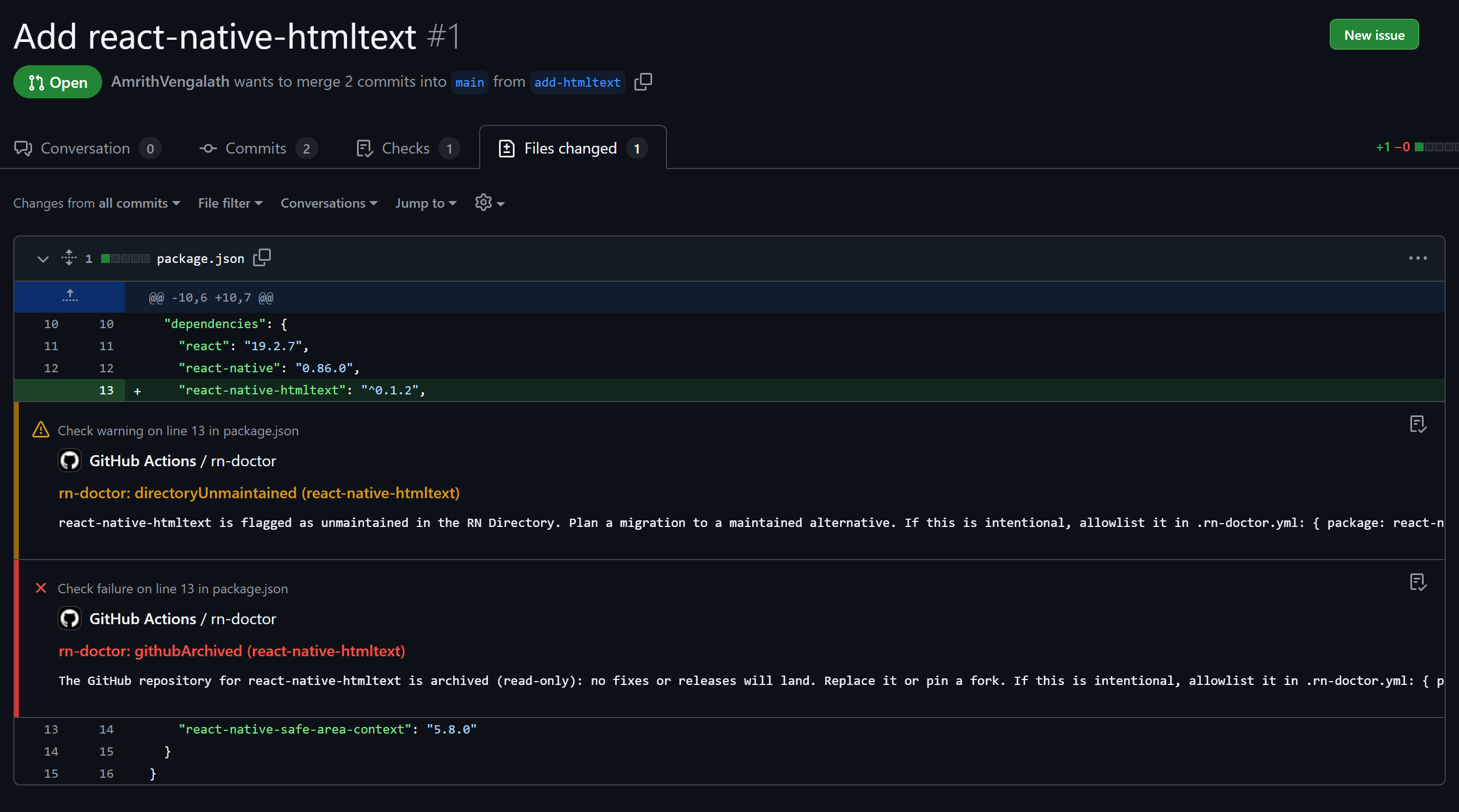Open AmrithVengalath's profile link

click(170, 82)
